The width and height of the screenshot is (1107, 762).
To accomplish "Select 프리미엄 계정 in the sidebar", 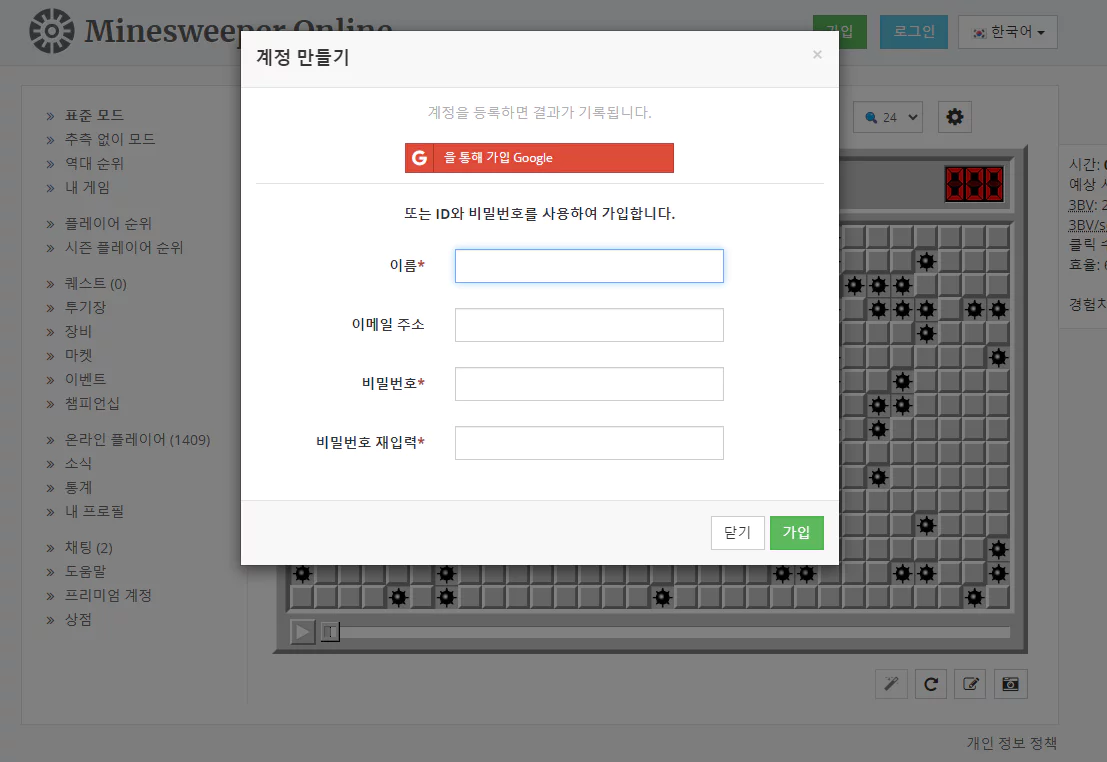I will (108, 595).
